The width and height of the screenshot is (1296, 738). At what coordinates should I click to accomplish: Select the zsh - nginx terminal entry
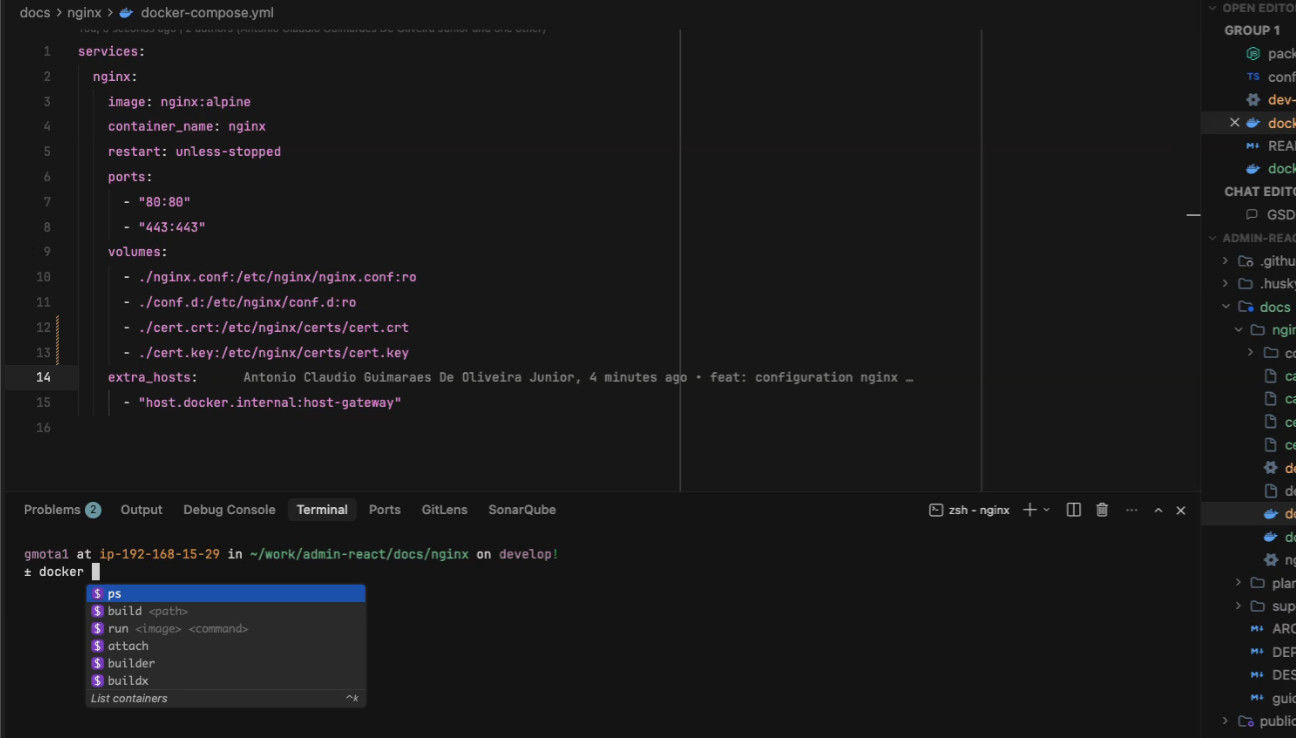coord(969,510)
